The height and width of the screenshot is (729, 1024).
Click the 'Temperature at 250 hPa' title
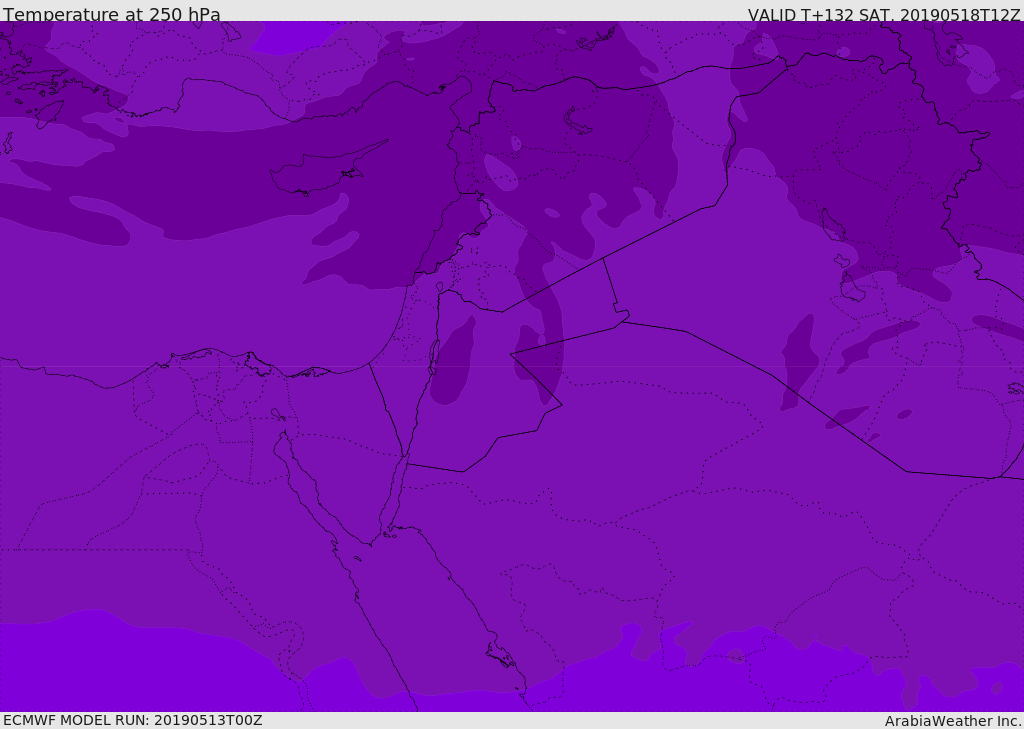coord(111,15)
